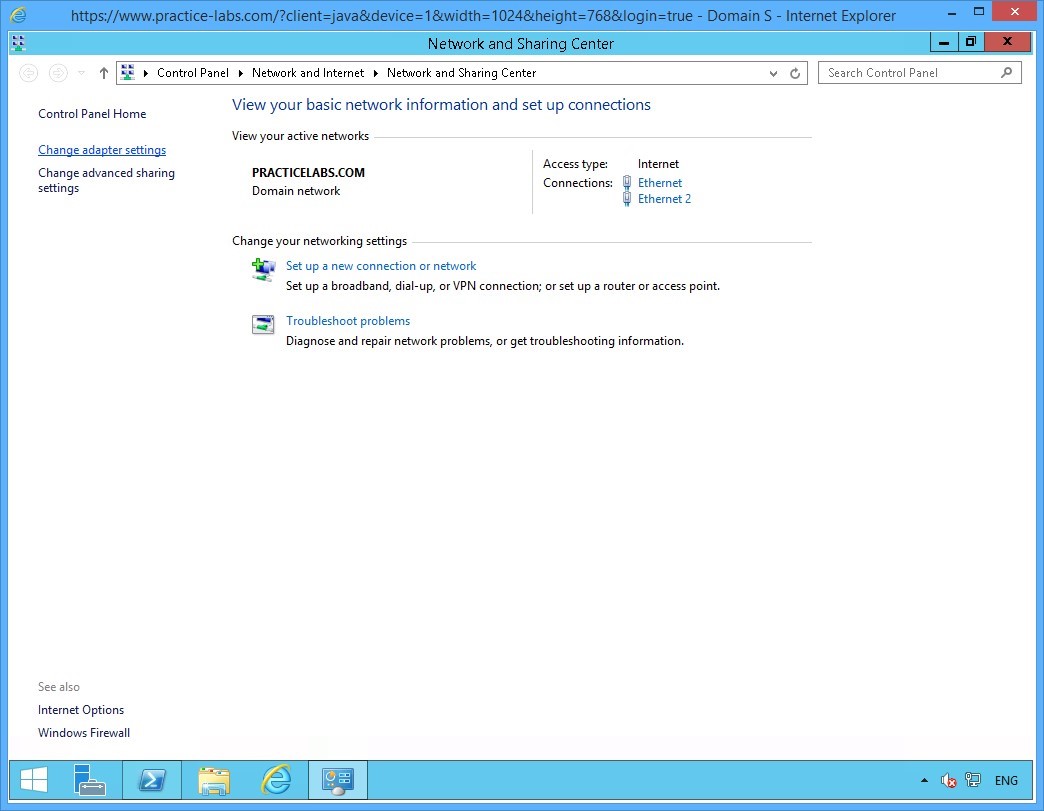Click the set up new connection icon
Viewport: 1044px width, 811px height.
pyautogui.click(x=263, y=269)
